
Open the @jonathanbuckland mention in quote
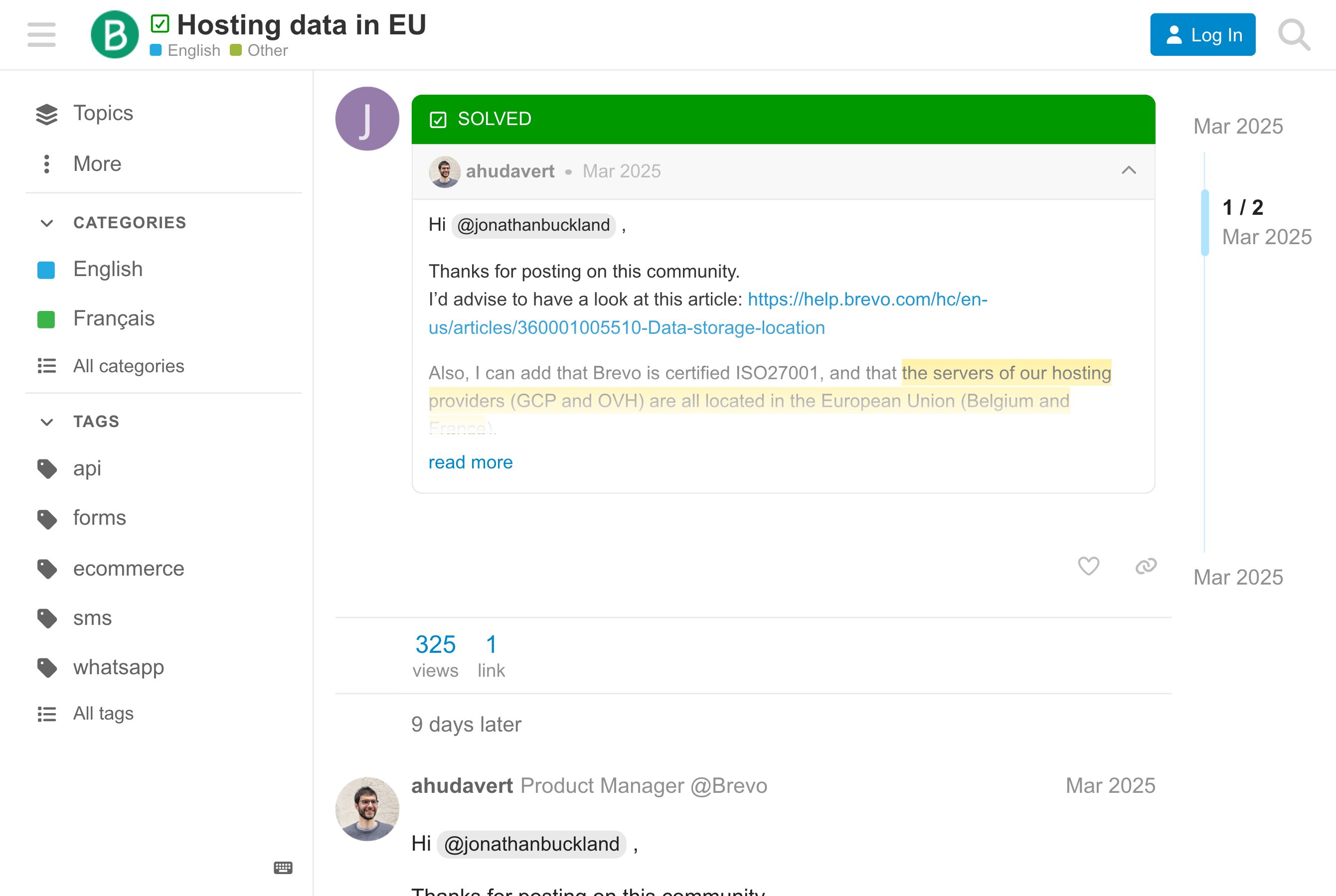click(533, 225)
